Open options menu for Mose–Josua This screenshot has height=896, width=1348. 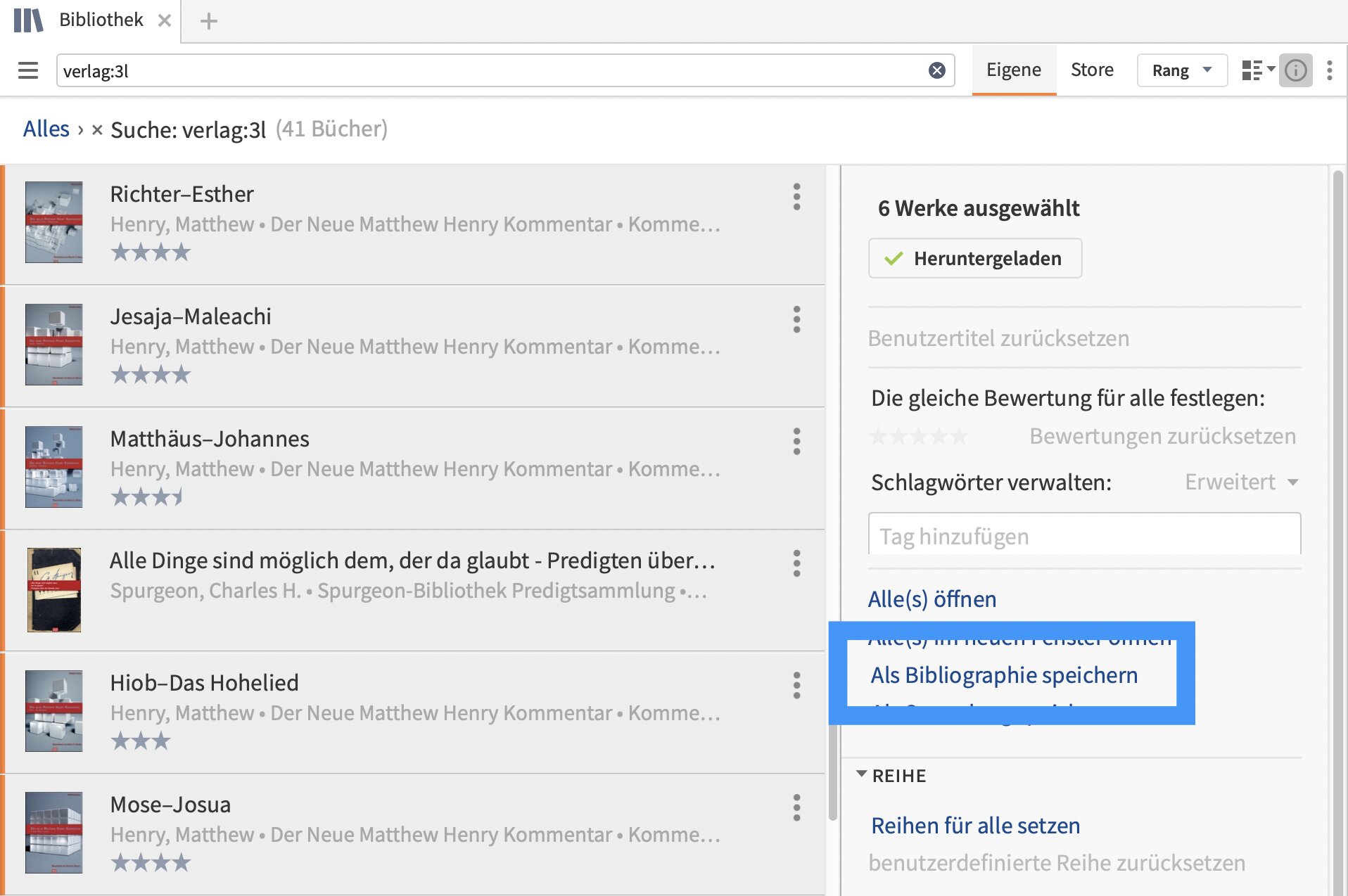796,807
